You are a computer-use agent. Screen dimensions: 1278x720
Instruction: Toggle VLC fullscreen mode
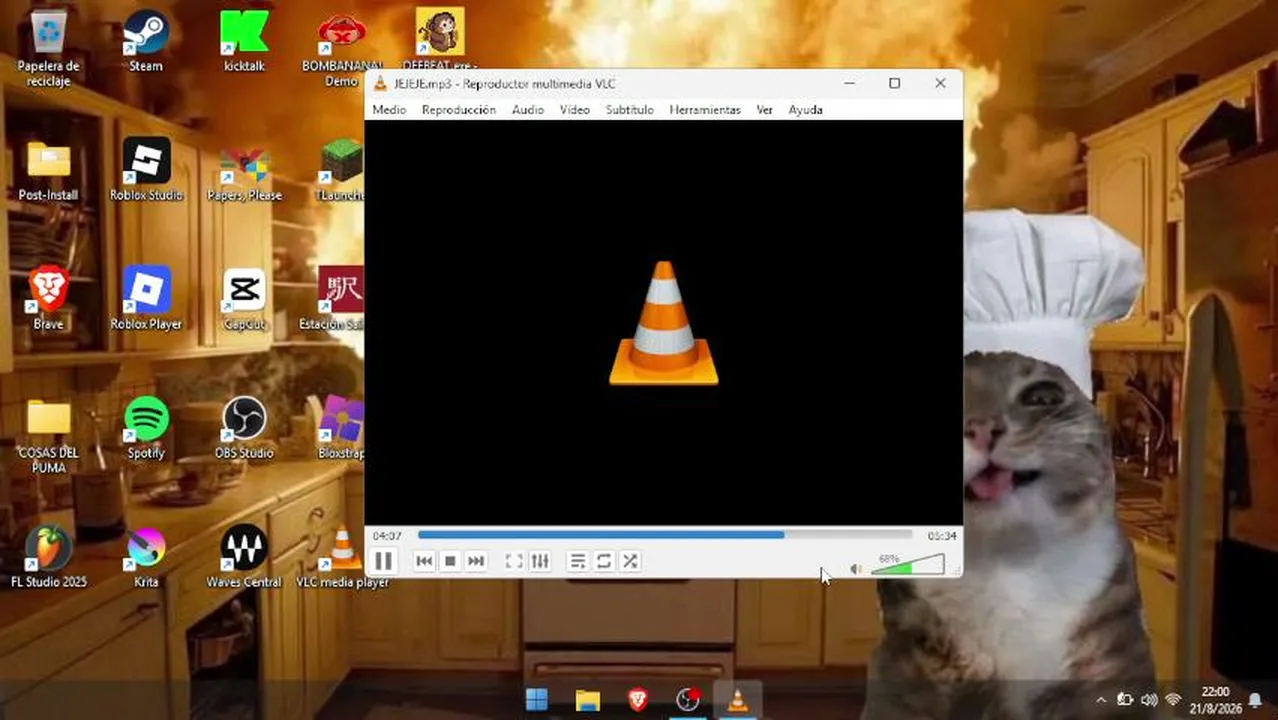pos(514,561)
